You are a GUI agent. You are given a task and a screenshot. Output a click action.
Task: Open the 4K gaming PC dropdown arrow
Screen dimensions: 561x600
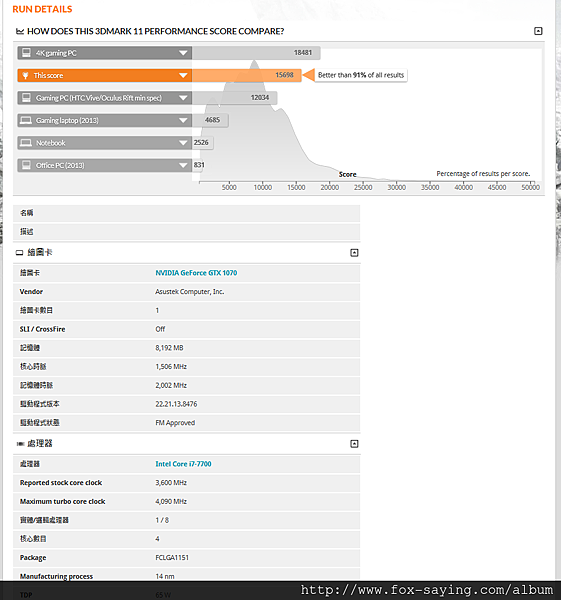click(183, 53)
